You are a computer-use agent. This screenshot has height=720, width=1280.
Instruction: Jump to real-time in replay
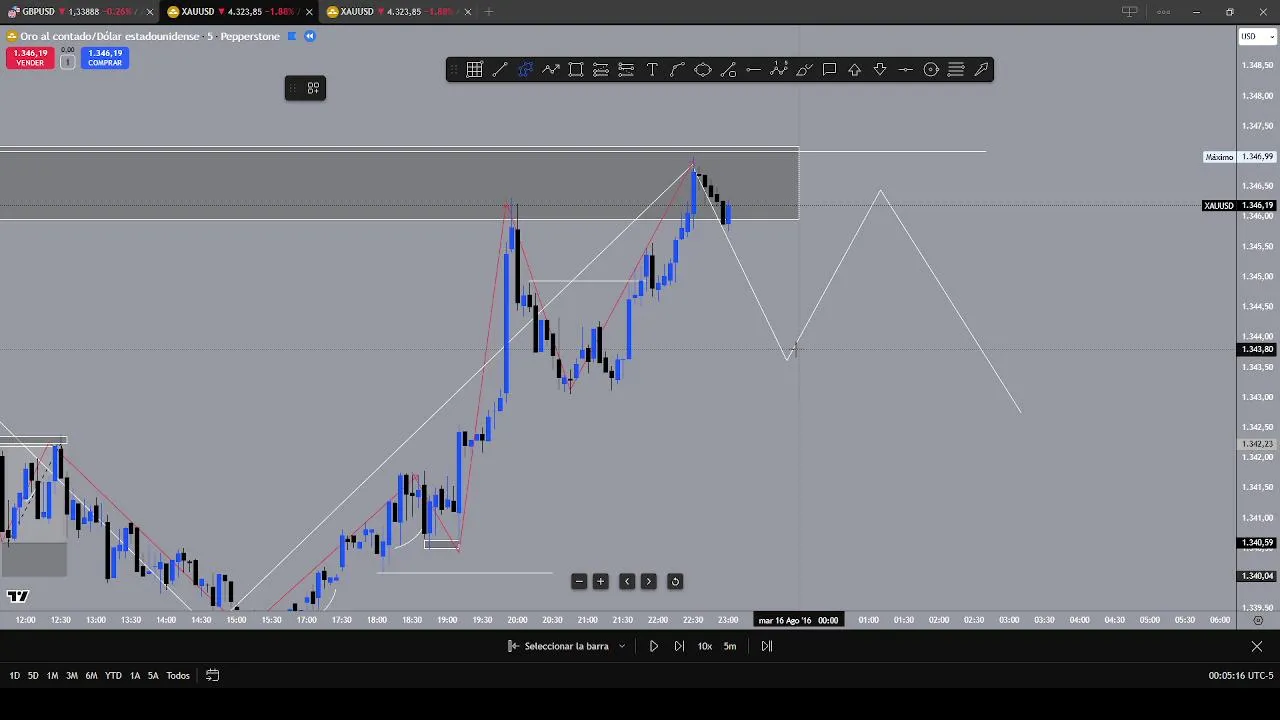767,646
